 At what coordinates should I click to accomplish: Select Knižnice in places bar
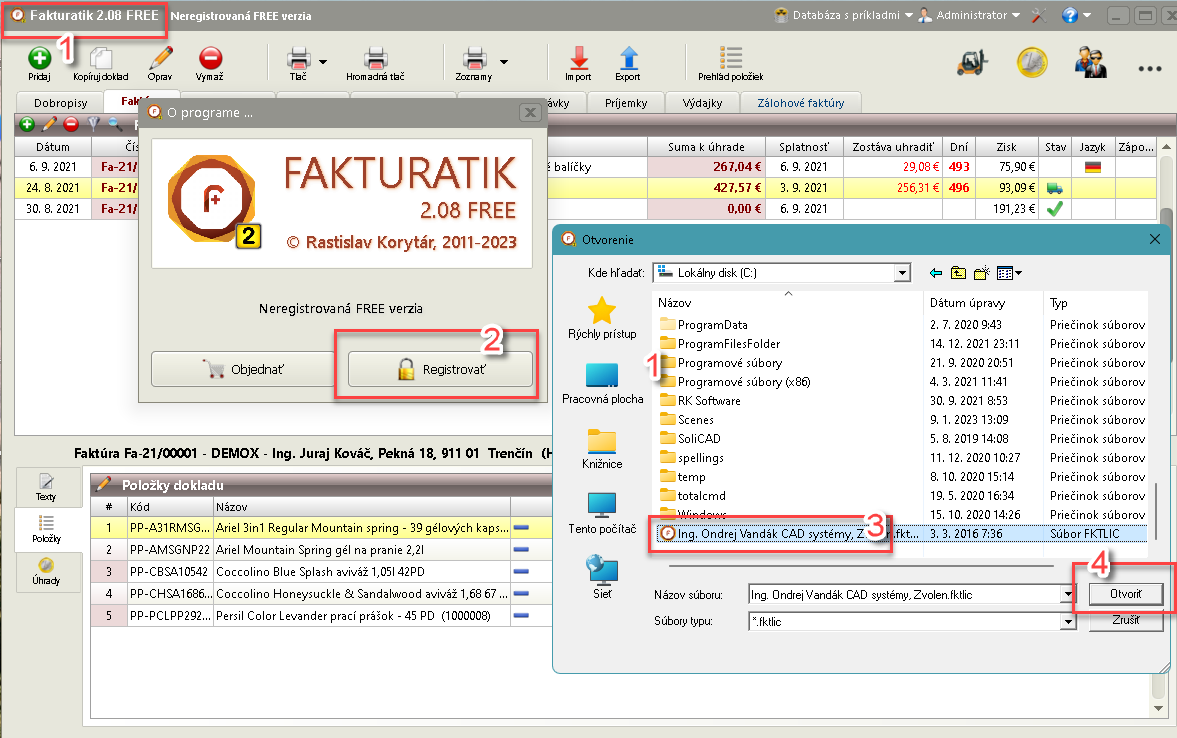click(602, 449)
